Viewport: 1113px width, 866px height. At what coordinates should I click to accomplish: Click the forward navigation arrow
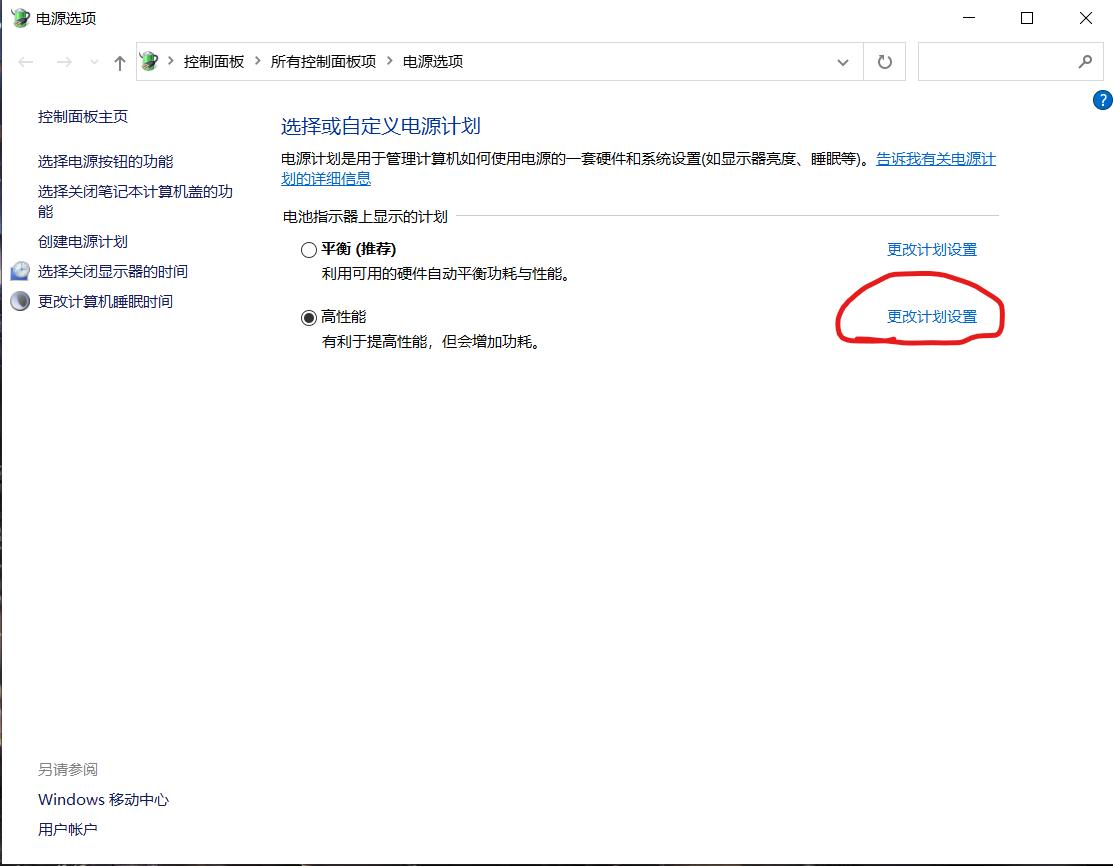pyautogui.click(x=63, y=61)
